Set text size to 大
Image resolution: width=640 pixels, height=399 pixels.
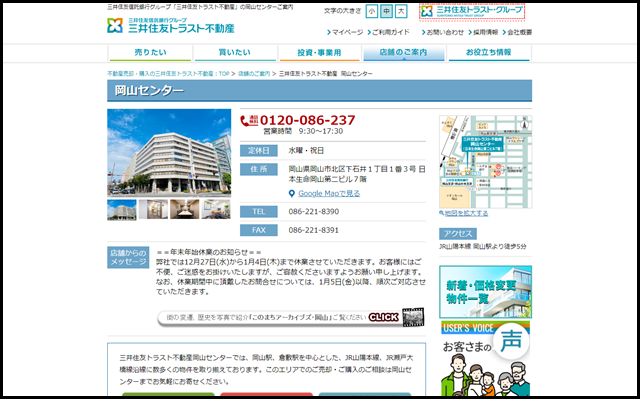(x=401, y=11)
